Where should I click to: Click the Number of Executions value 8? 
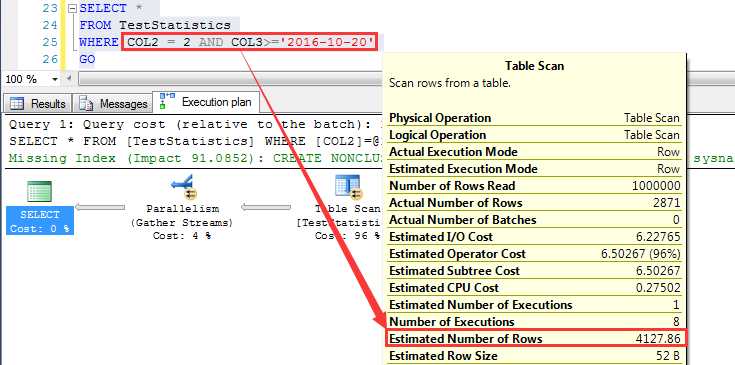pyautogui.click(x=676, y=322)
